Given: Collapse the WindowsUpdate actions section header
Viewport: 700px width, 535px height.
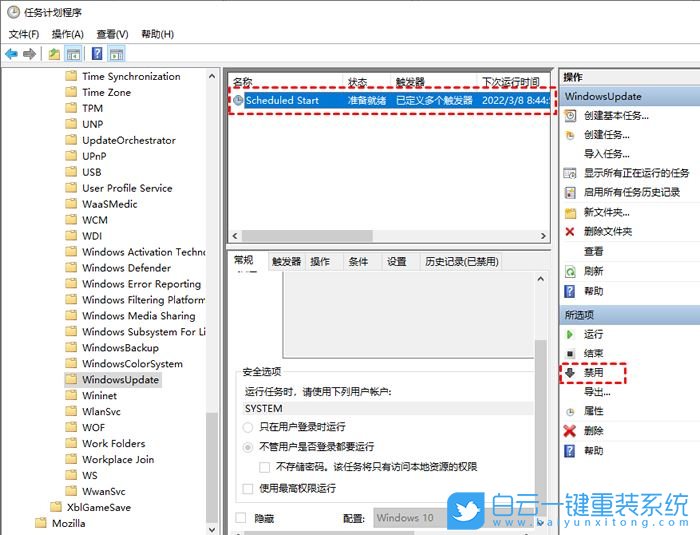Looking at the screenshot, I should coord(629,96).
